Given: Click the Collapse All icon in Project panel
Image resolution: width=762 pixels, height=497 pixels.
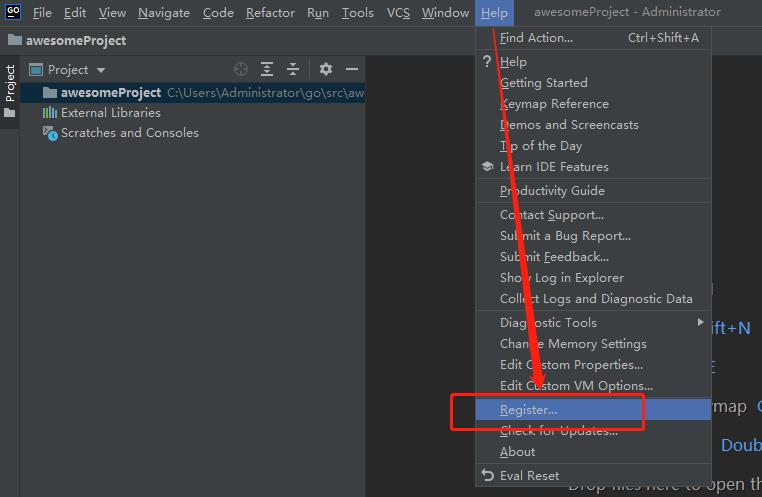Looking at the screenshot, I should 293,69.
